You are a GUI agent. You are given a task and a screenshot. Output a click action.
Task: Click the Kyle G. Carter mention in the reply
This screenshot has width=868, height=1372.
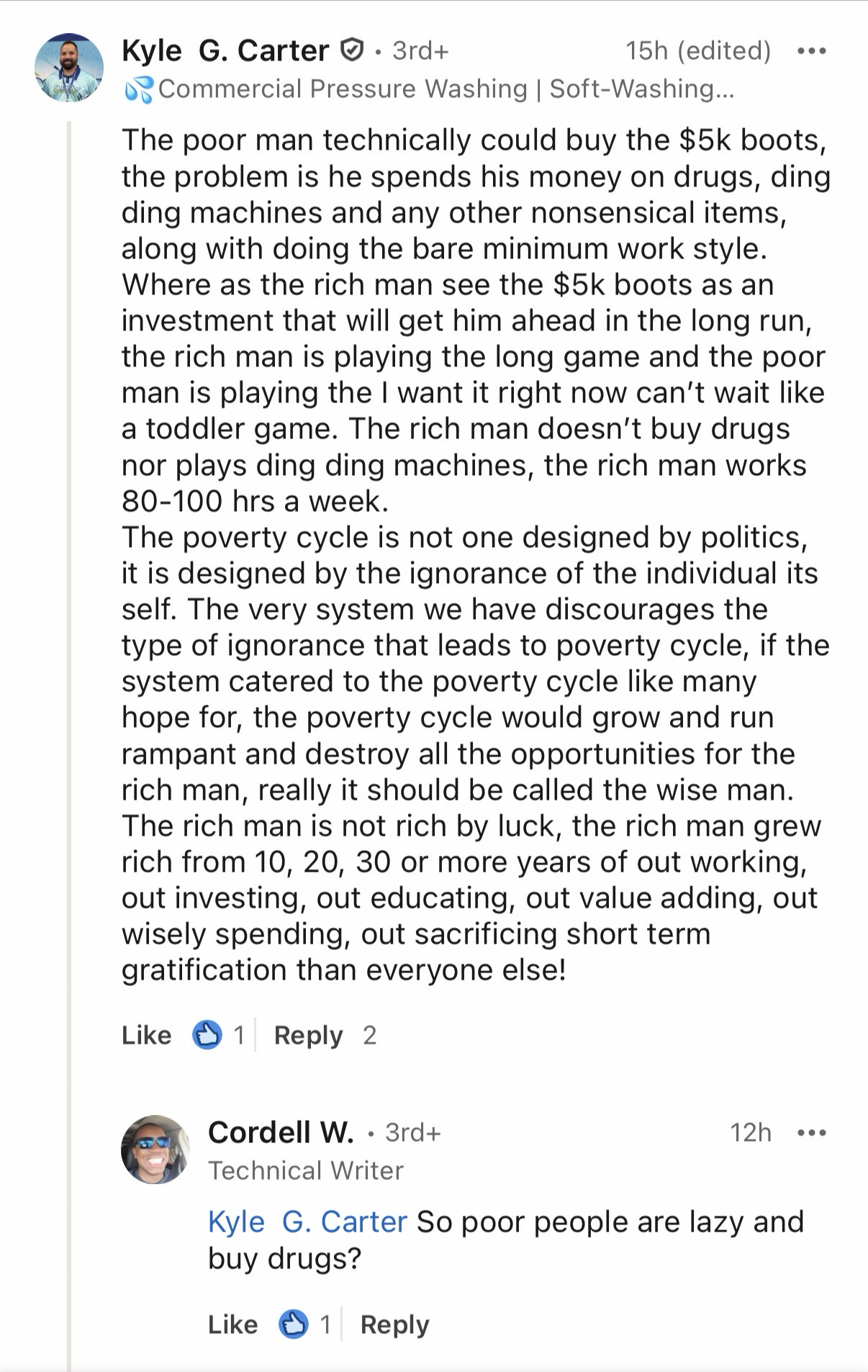click(307, 1222)
